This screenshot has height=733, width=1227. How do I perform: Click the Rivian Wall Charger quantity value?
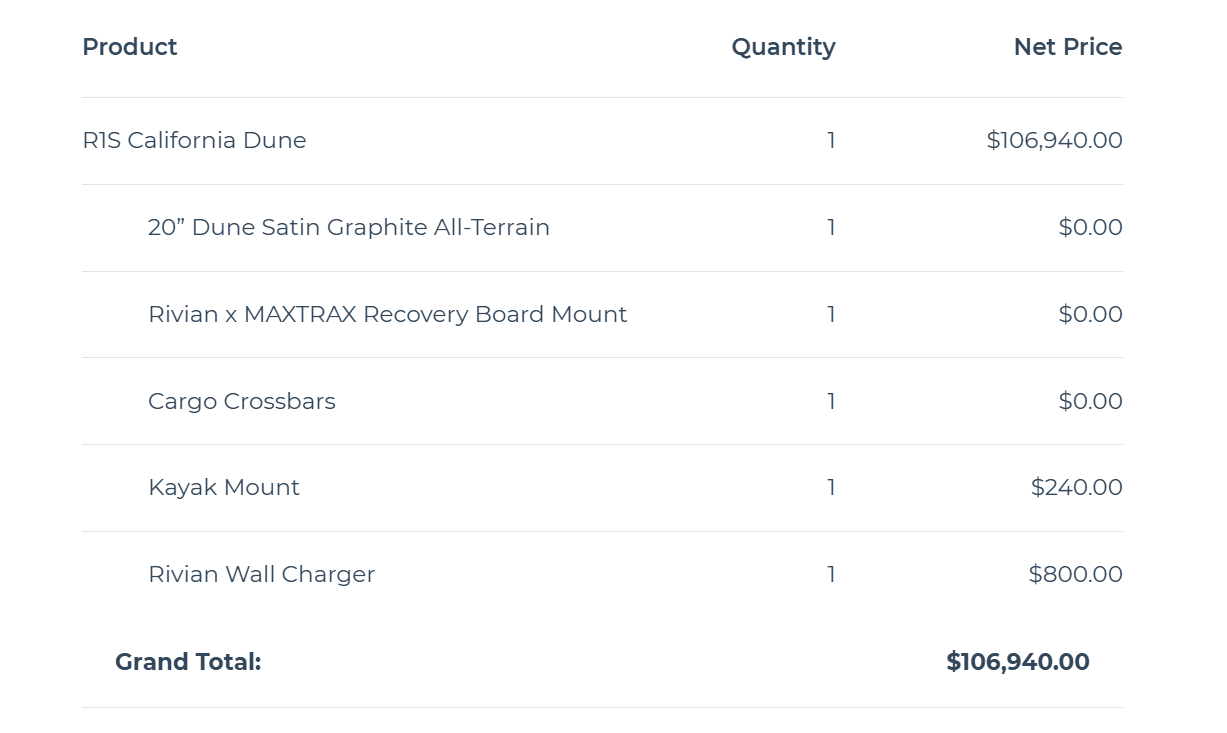(x=831, y=574)
